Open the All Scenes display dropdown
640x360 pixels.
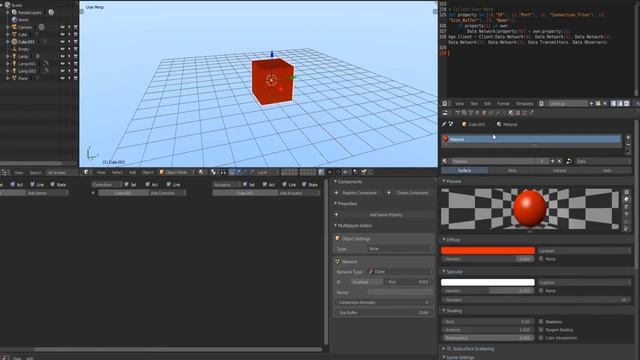(x=61, y=173)
